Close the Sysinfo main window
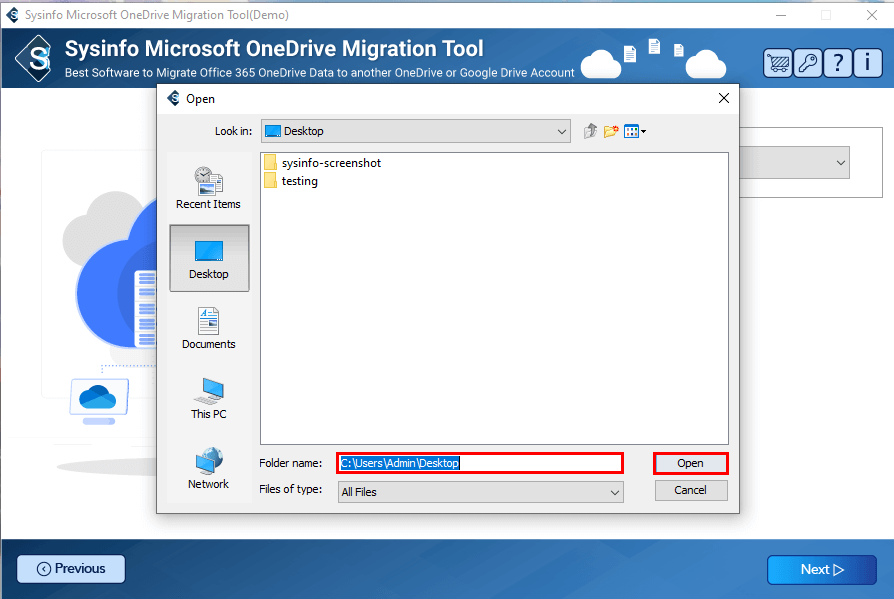Viewport: 894px width, 599px height. (x=872, y=15)
